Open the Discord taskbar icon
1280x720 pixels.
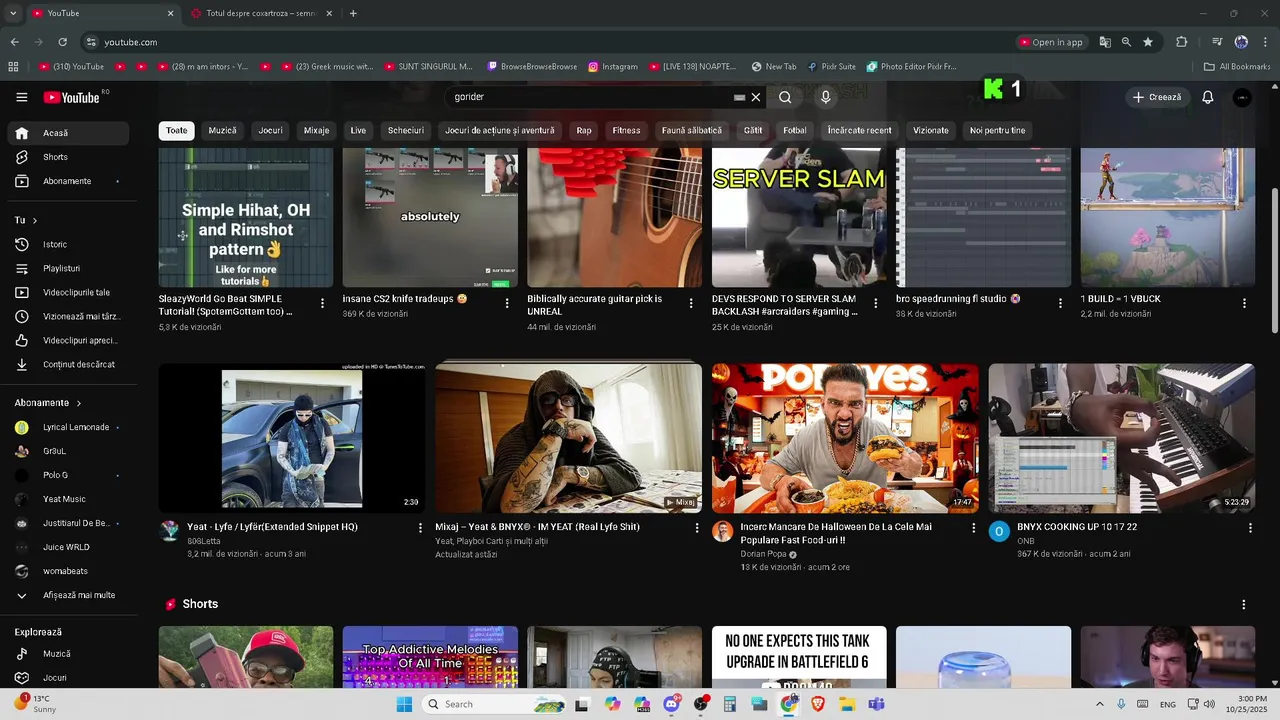click(x=672, y=704)
